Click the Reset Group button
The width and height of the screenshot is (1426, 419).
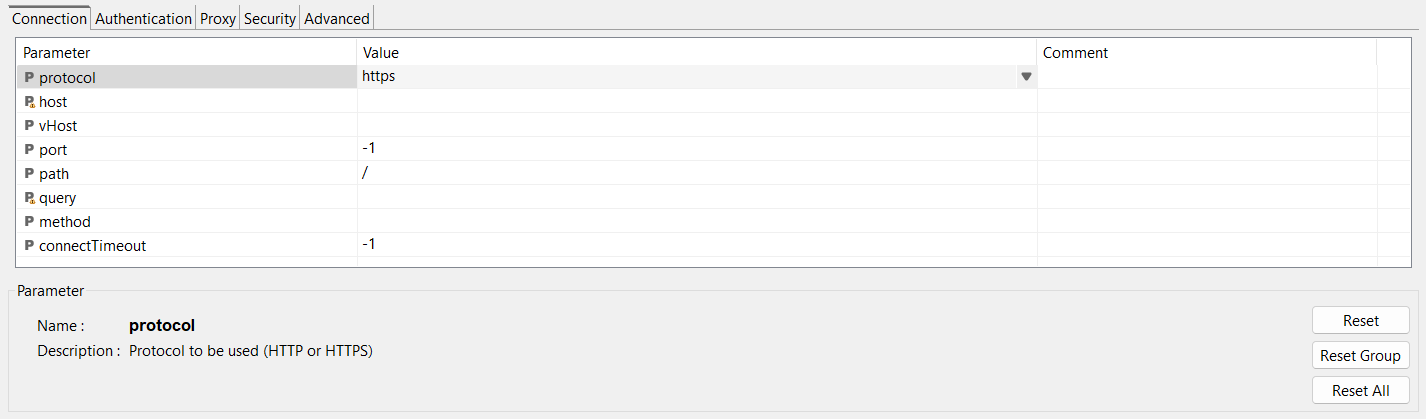coord(1360,355)
